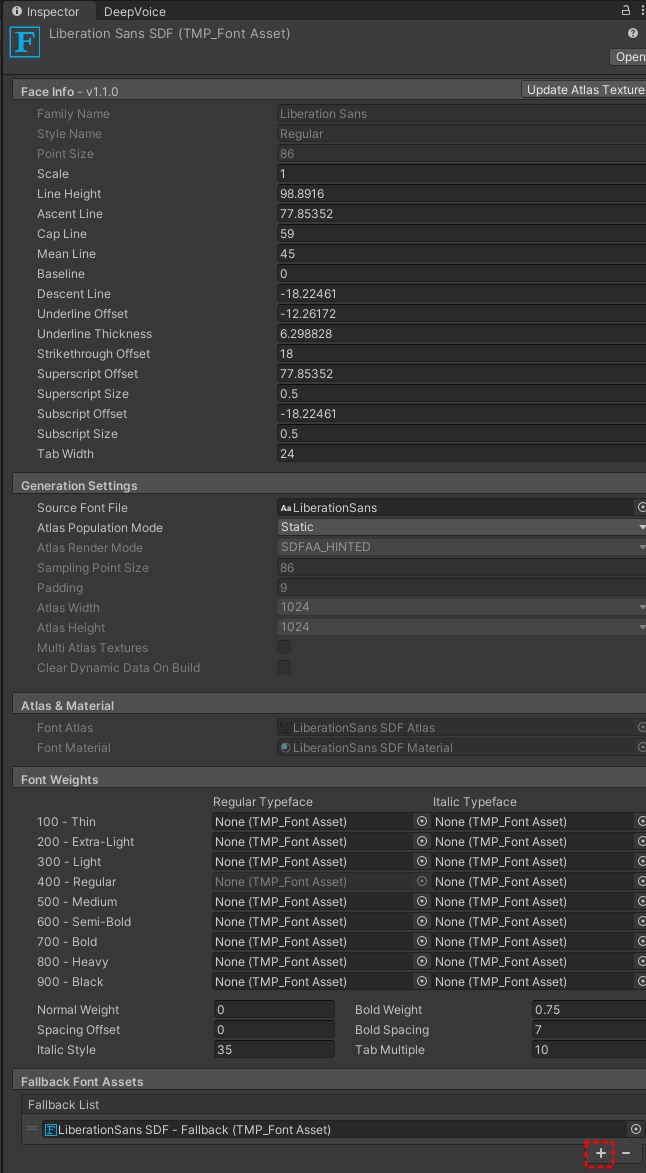Open the Atlas Population Mode dropdown
Screen dimensions: 646x1173
(461, 527)
